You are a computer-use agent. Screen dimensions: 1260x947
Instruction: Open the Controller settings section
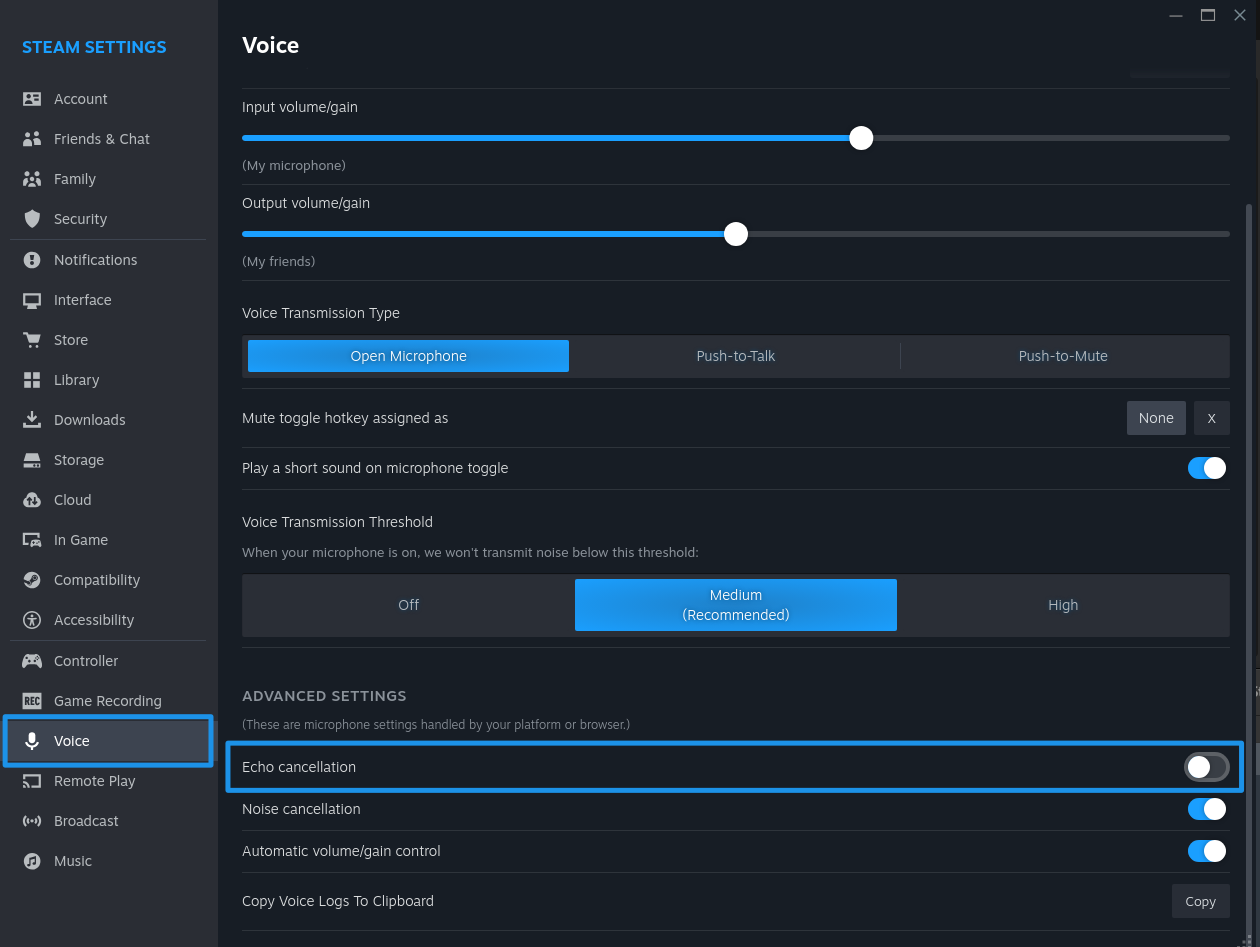coord(108,661)
